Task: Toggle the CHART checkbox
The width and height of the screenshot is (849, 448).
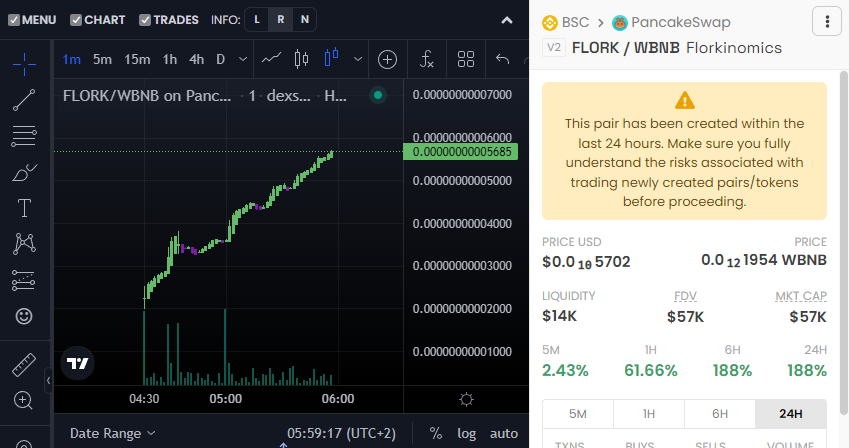Action: pos(76,20)
